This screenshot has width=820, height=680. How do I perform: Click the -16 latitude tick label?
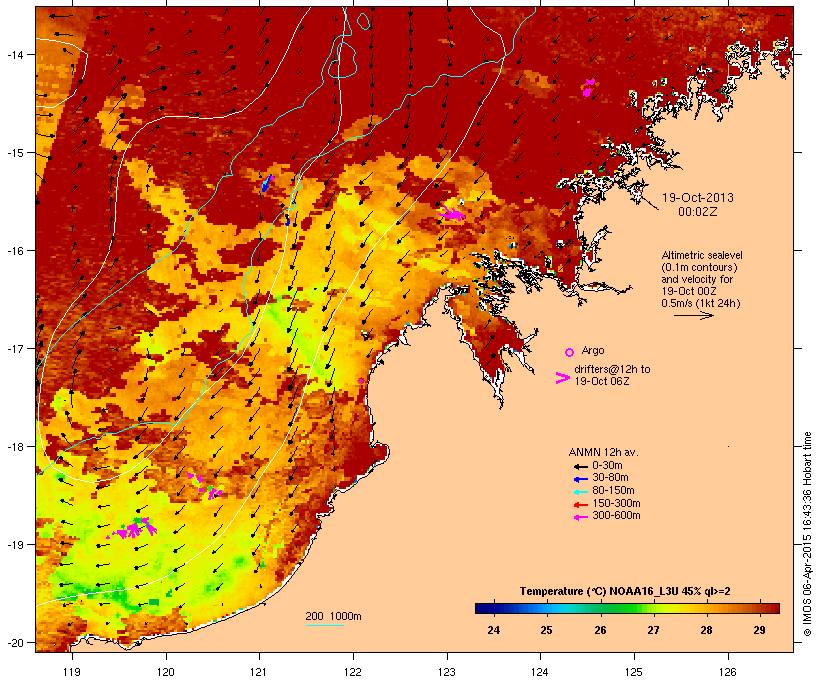14,251
